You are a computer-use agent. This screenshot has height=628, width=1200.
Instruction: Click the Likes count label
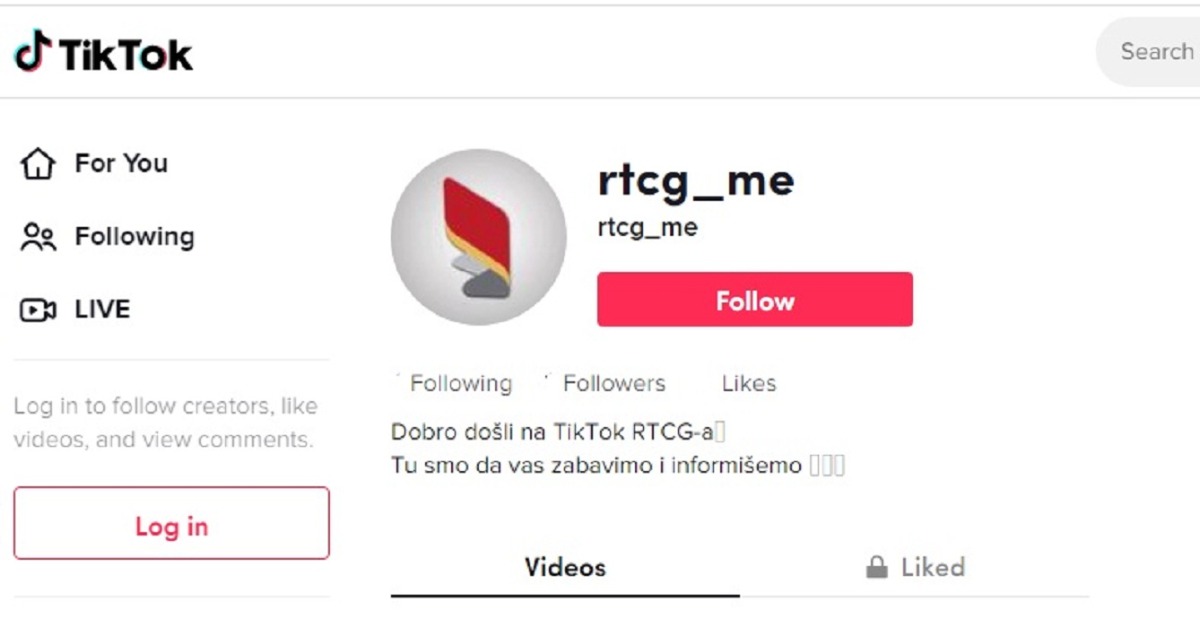pos(748,383)
